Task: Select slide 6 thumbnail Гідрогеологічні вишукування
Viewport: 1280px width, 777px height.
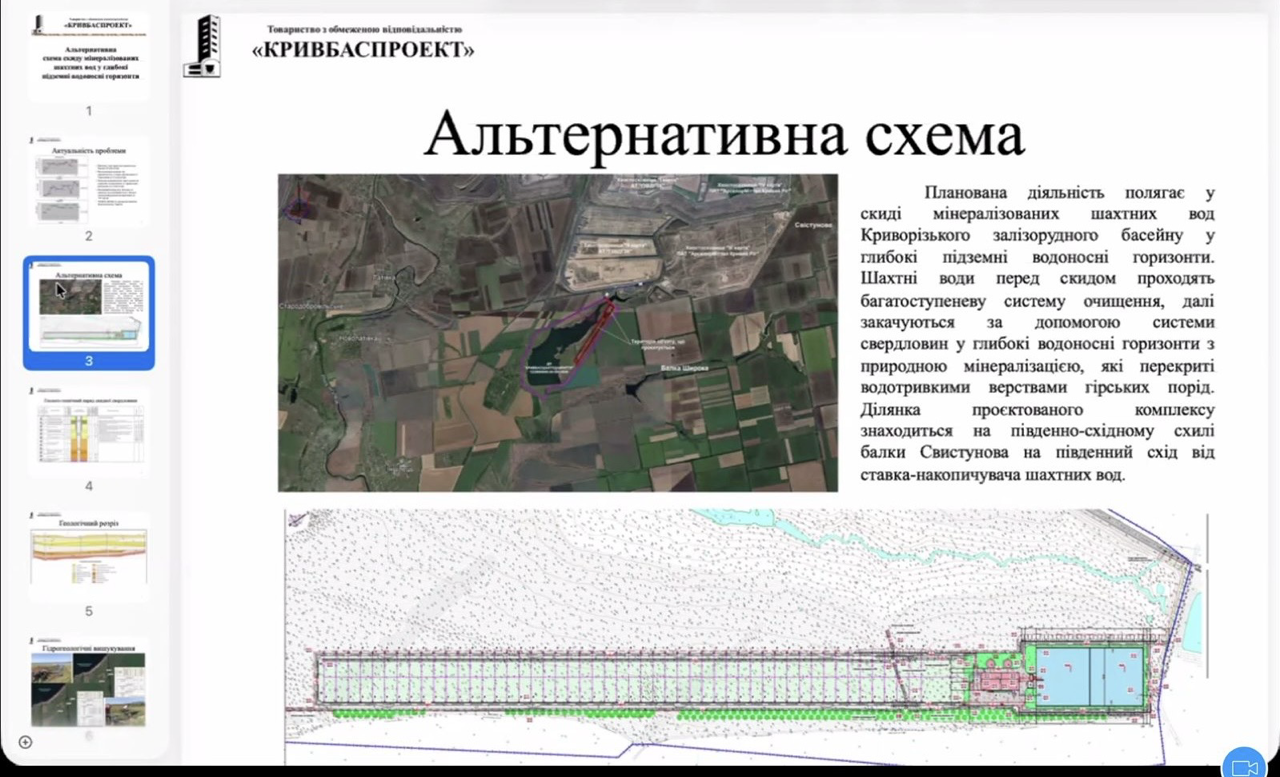Action: coord(89,682)
